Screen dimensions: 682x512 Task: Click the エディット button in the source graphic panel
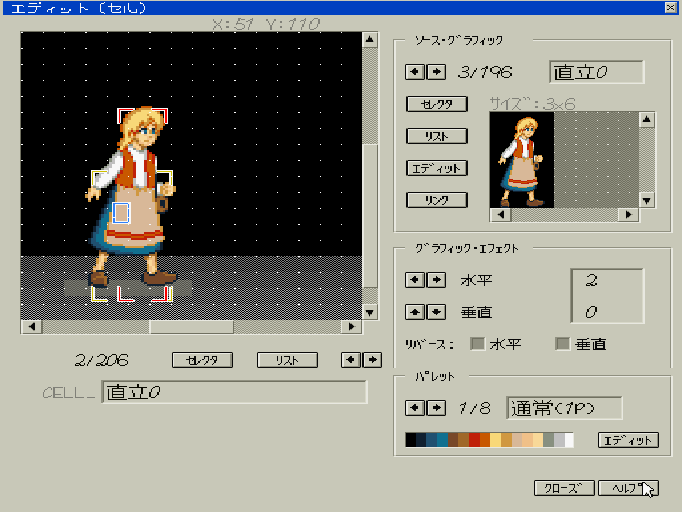437,168
